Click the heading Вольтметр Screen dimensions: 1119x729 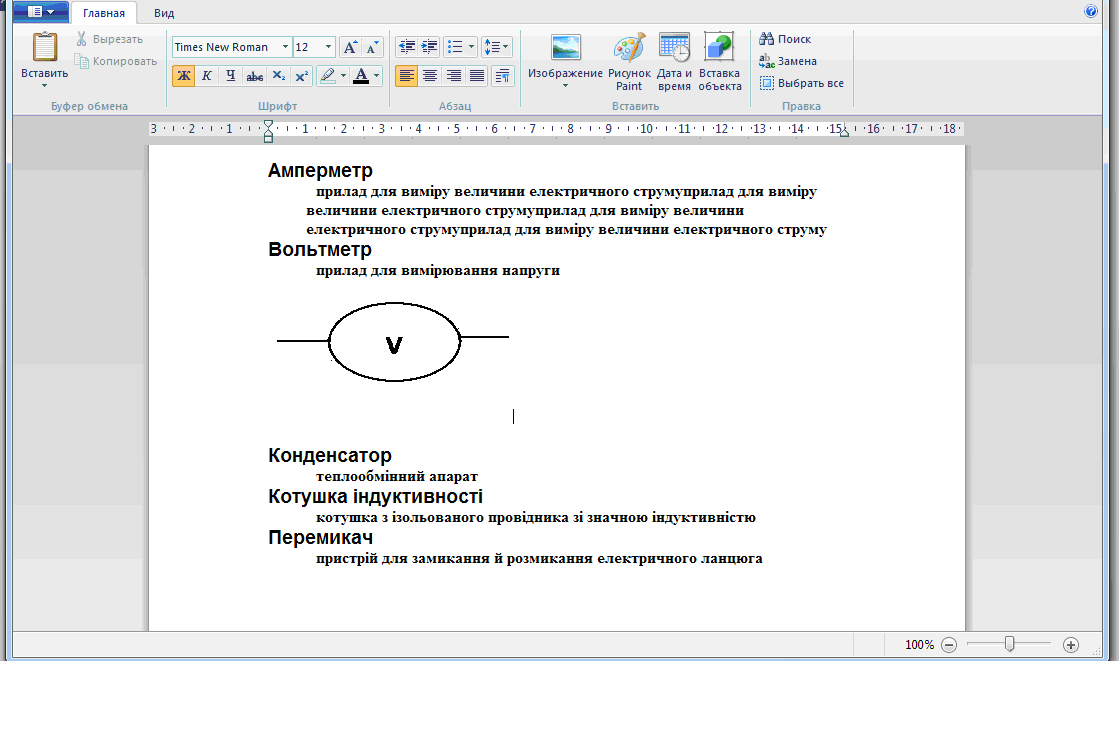[320, 250]
